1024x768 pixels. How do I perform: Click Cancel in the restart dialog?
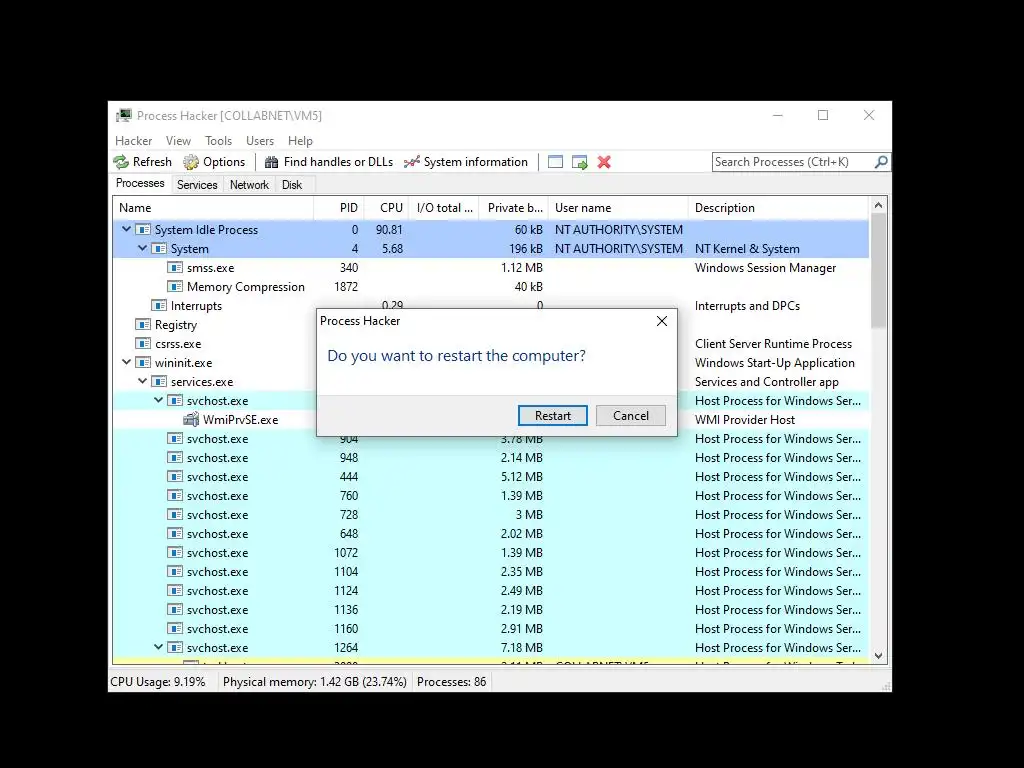coord(631,415)
